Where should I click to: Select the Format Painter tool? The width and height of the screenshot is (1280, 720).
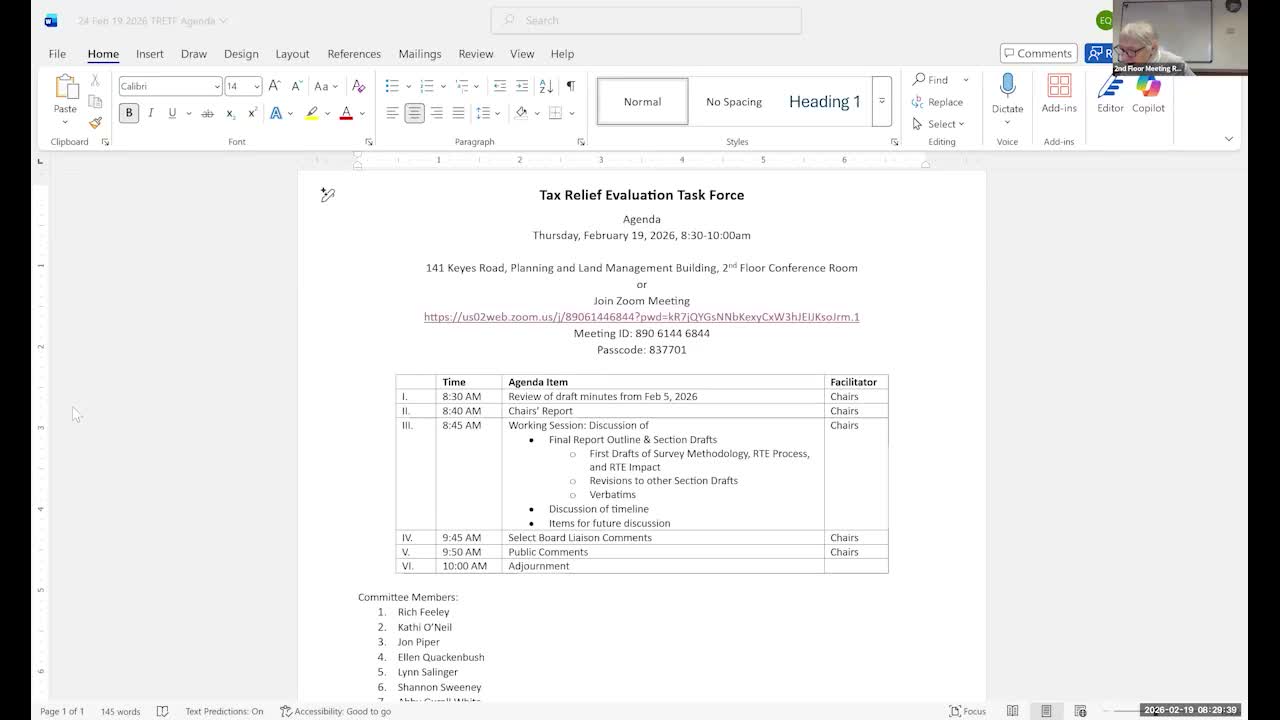click(x=95, y=124)
